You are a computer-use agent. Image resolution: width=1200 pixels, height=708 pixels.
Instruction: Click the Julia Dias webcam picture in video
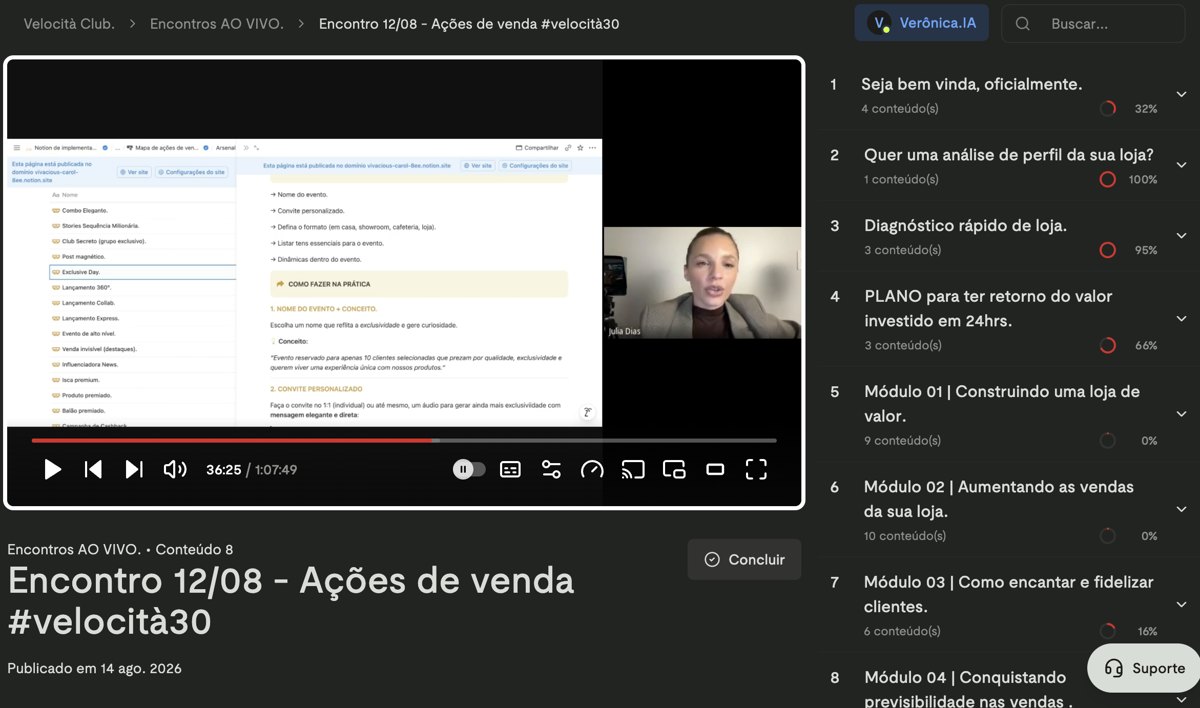coord(702,283)
